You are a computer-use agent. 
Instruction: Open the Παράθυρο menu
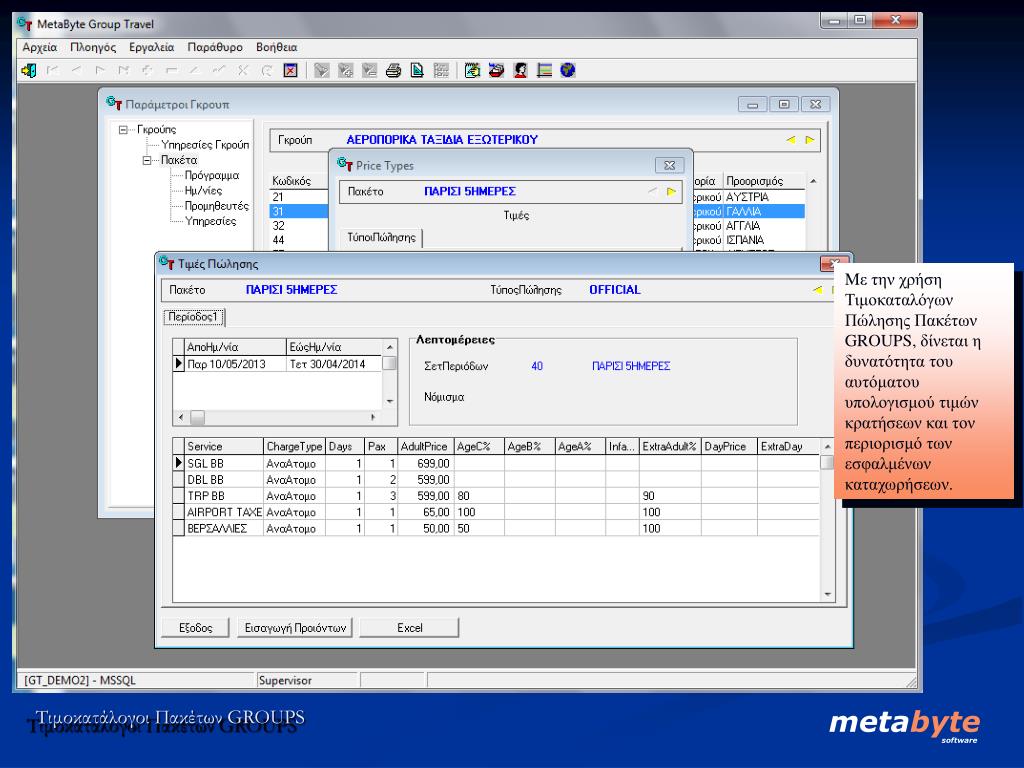tap(215, 47)
